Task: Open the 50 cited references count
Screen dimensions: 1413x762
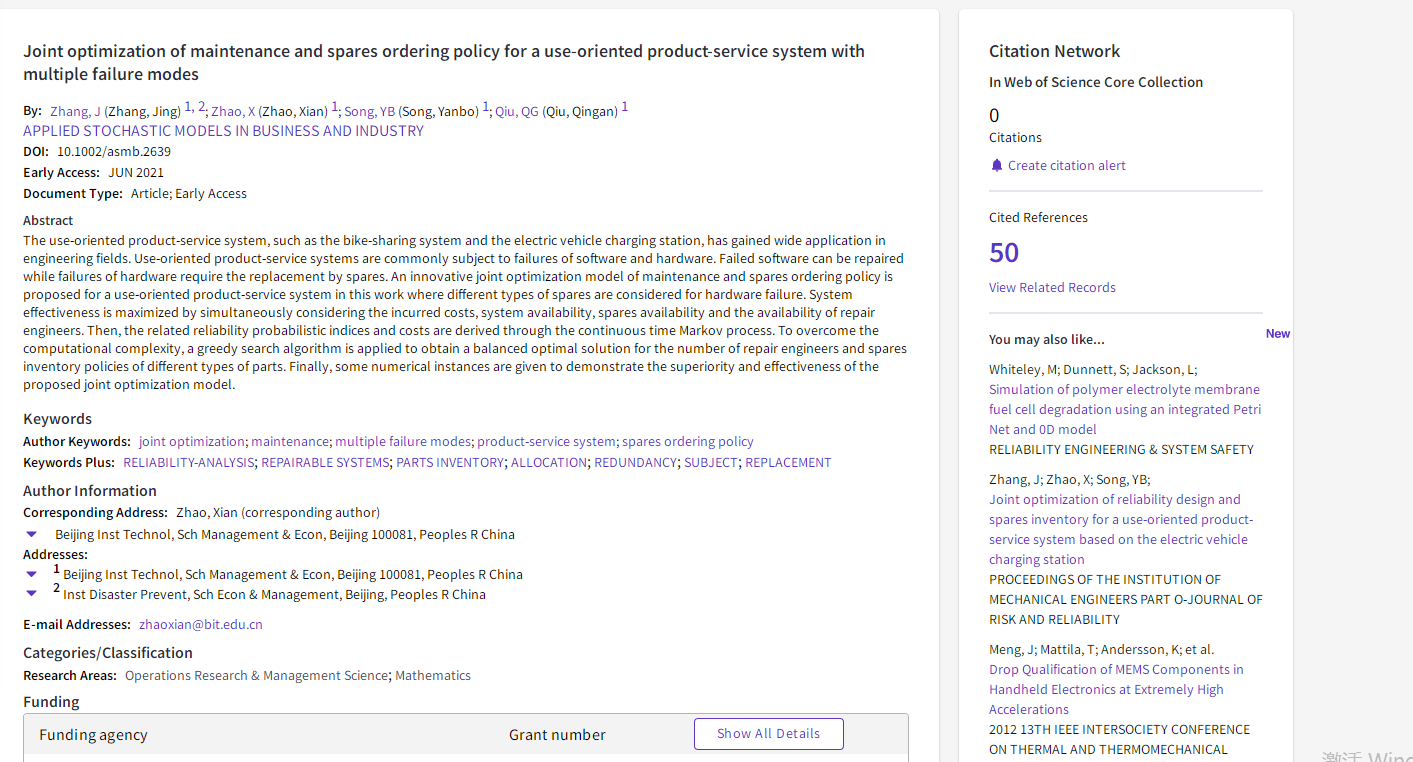Action: 1004,253
